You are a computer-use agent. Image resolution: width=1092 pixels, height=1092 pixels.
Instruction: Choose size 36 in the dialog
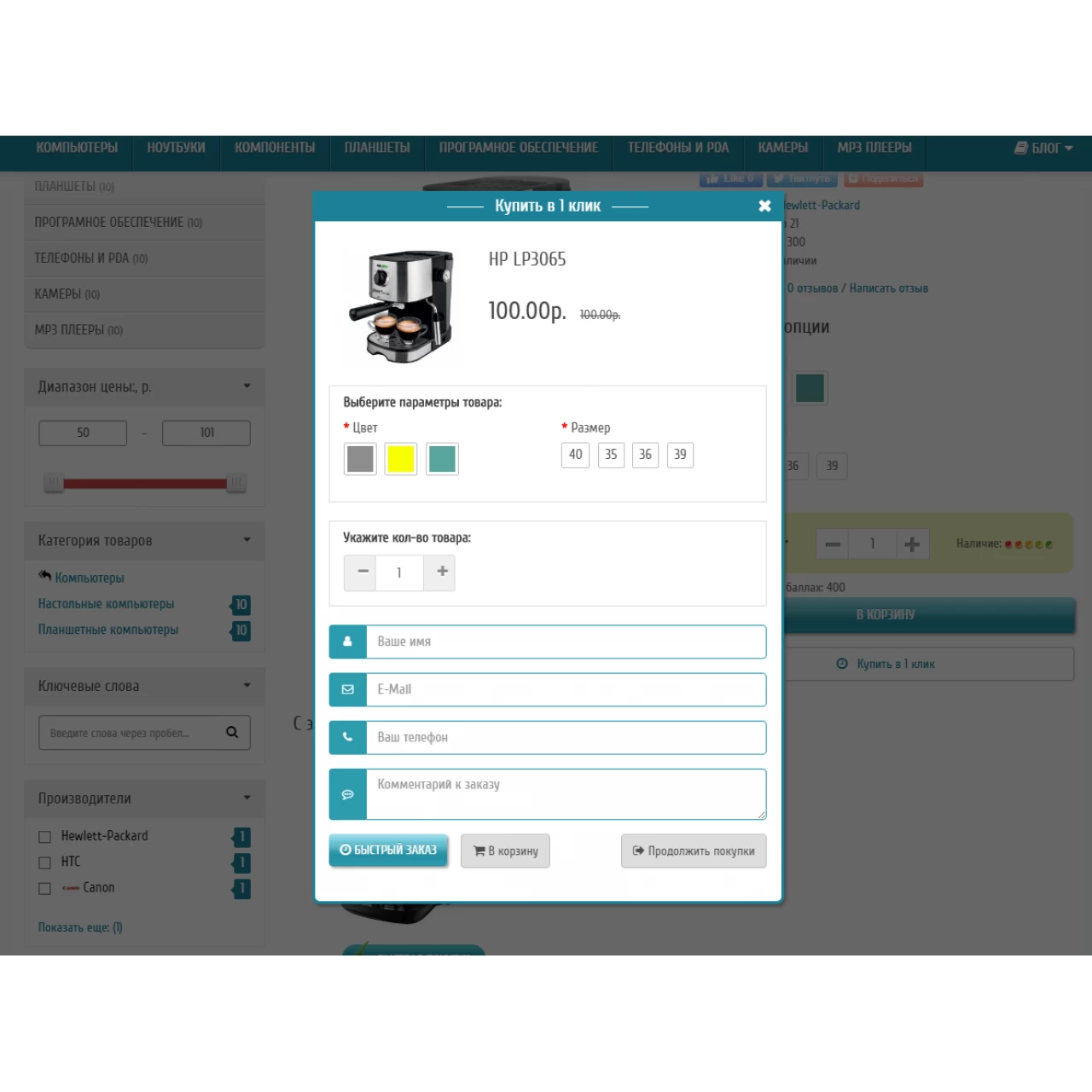645,455
